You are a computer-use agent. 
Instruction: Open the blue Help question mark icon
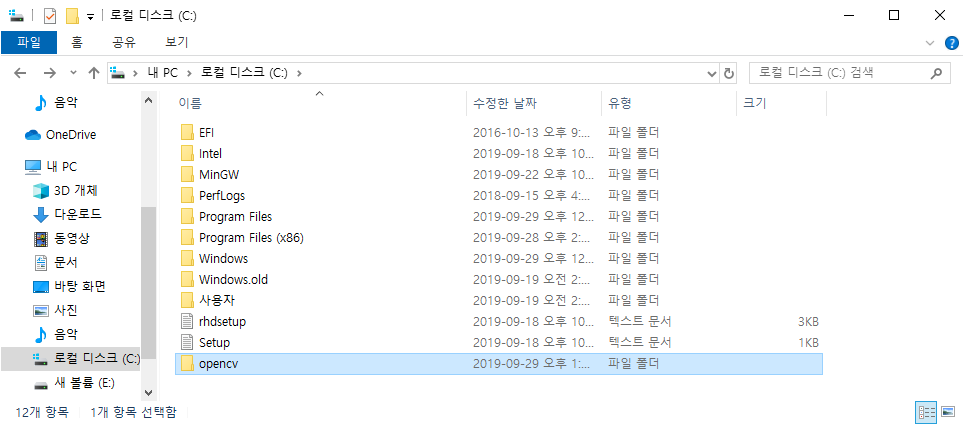coord(951,43)
